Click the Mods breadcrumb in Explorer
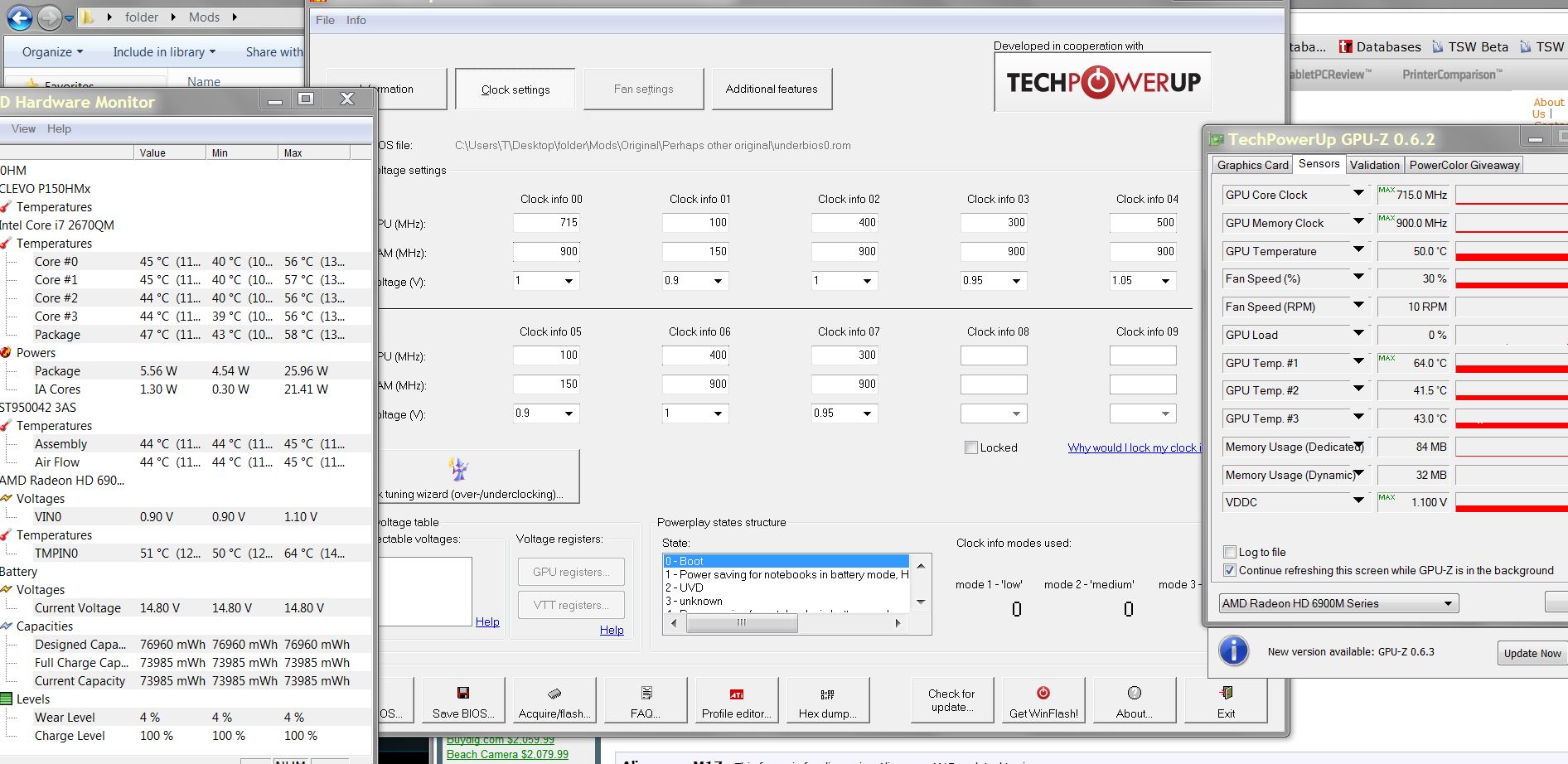This screenshot has height=764, width=1568. 204,17
